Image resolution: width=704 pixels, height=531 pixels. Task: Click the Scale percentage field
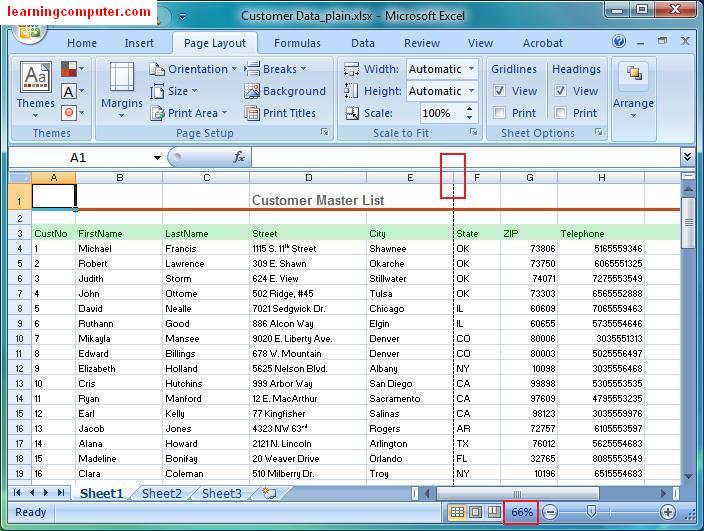[442, 113]
